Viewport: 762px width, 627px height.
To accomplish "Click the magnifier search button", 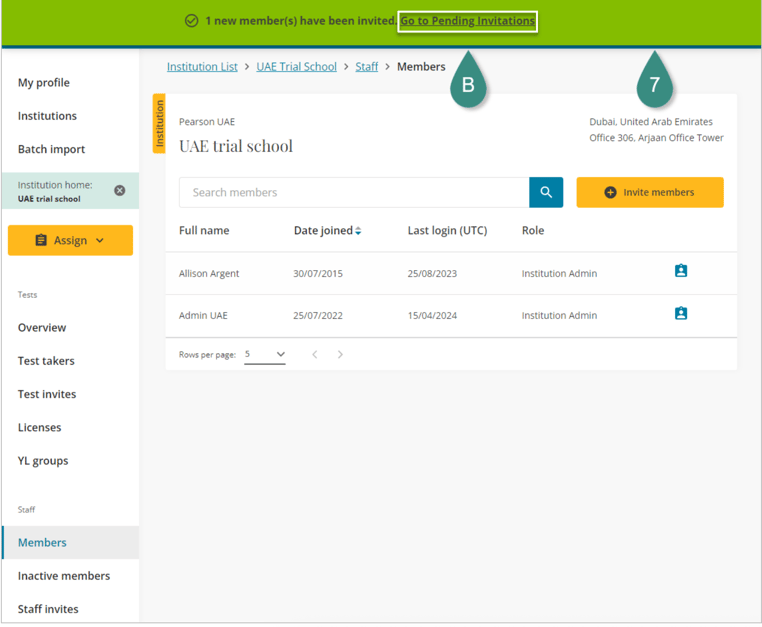I will coord(546,192).
